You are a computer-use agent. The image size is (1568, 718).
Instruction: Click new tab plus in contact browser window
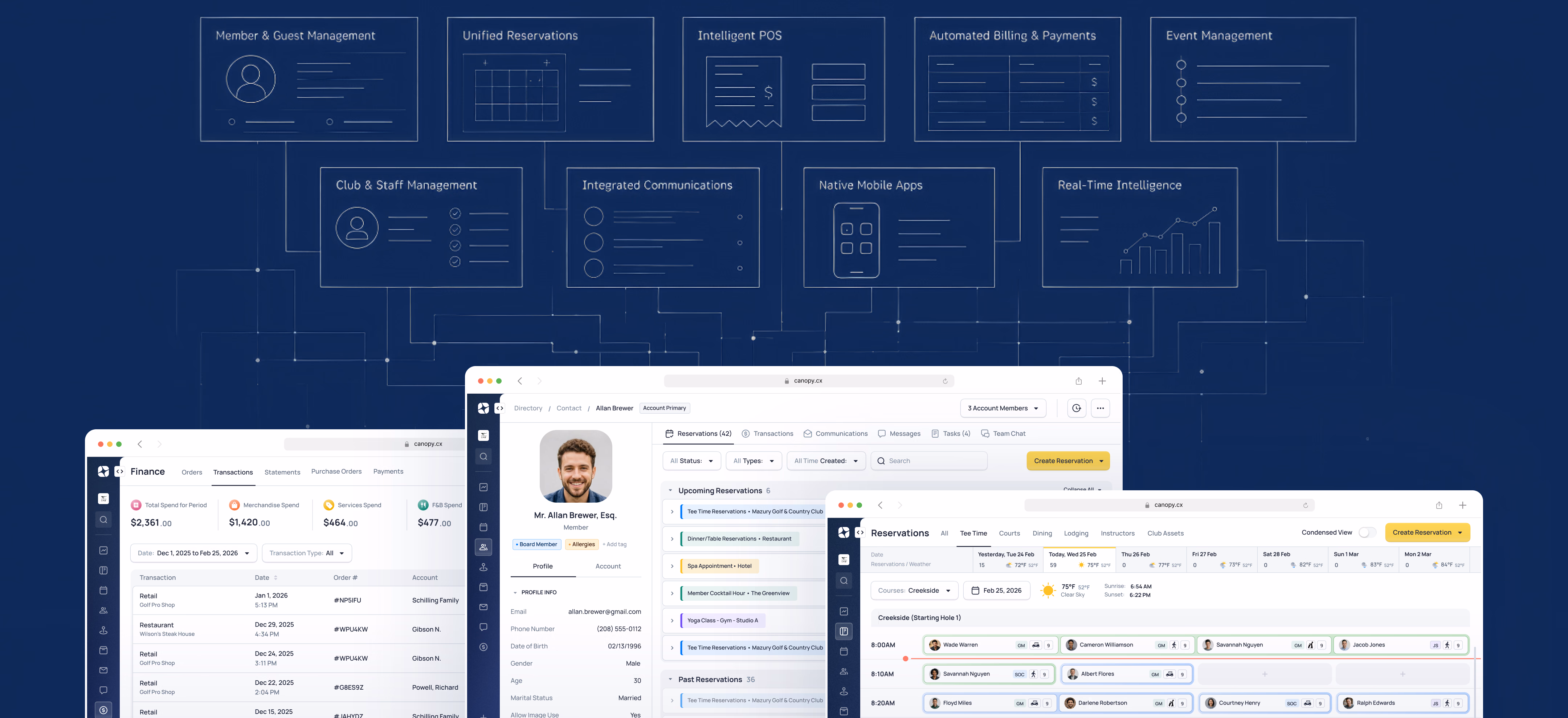pos(1102,381)
